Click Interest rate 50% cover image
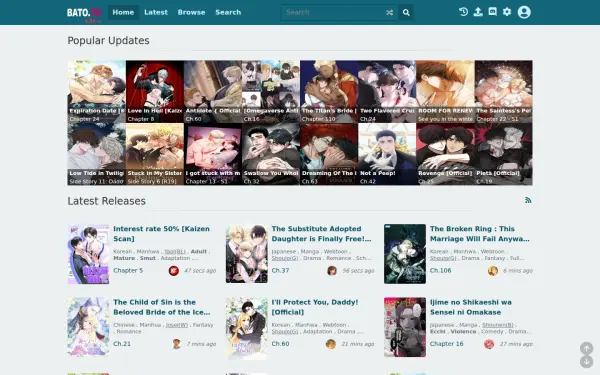600x375 pixels. click(x=88, y=254)
